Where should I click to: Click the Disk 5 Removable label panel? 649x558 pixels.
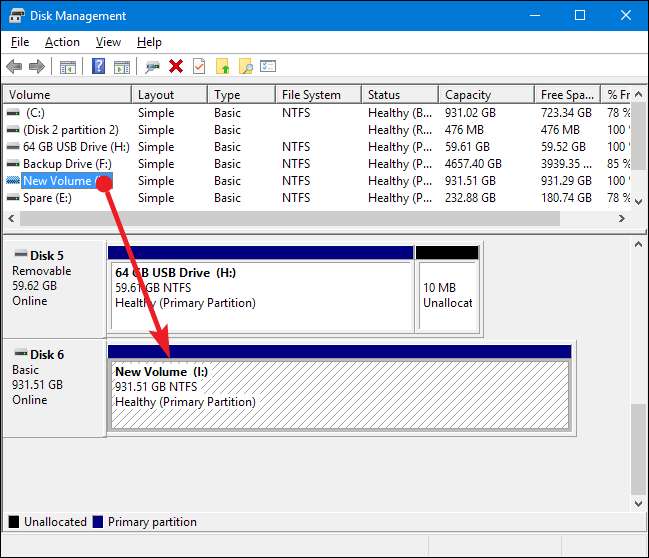click(54, 289)
